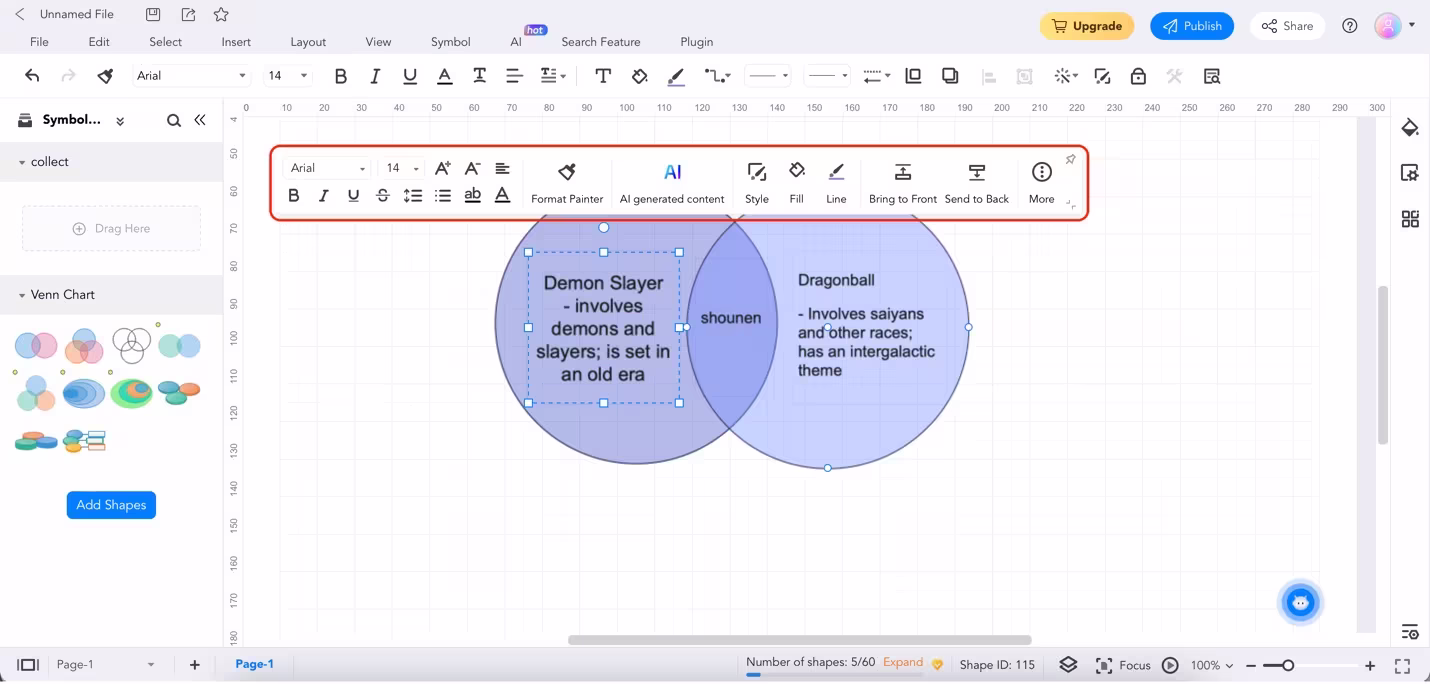Open font size dropdown in floating toolbar

click(x=403, y=168)
